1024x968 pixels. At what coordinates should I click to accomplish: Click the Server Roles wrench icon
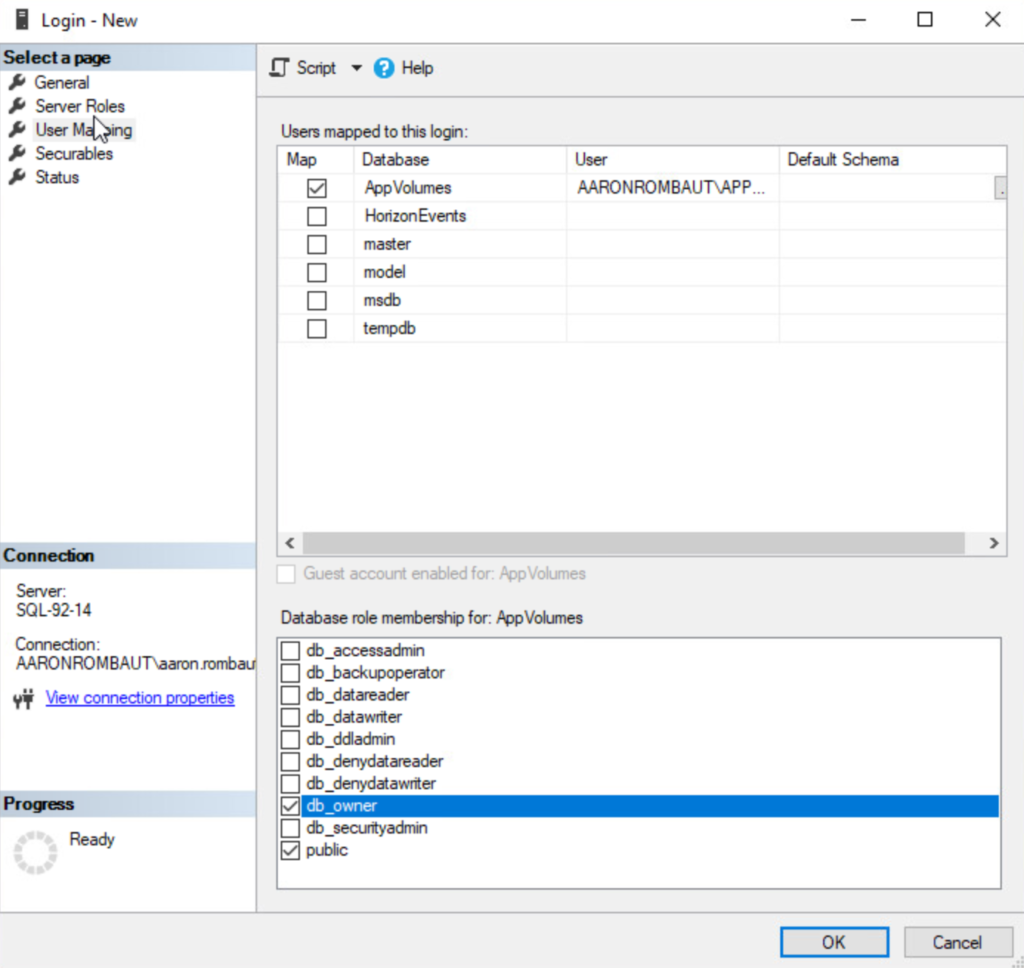(17, 106)
